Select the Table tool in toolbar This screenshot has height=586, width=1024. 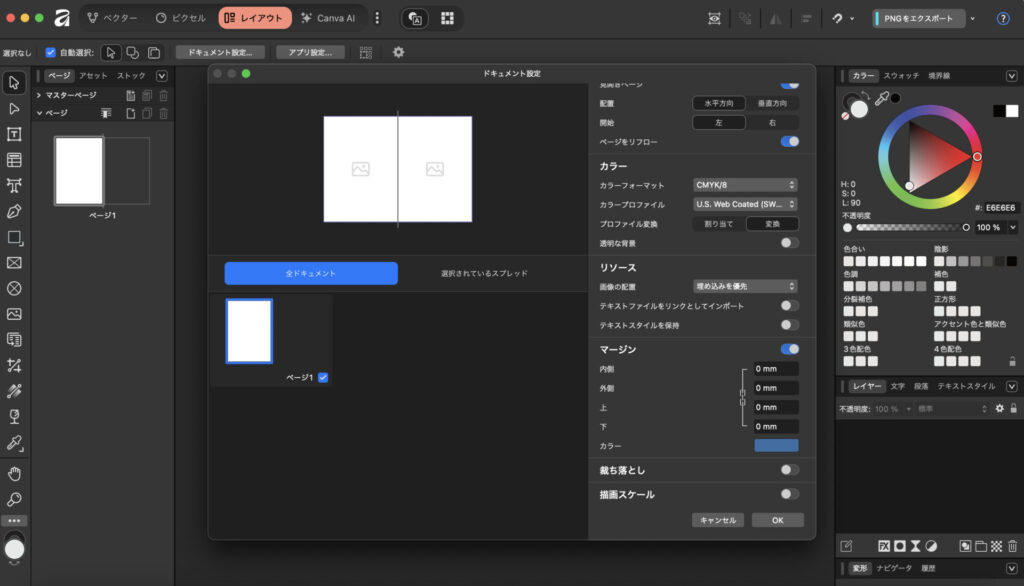[x=14, y=160]
